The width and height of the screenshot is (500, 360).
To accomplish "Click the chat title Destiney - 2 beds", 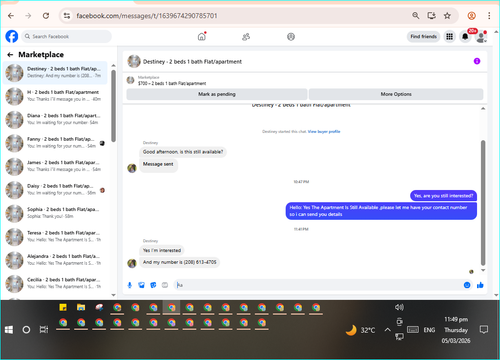I will 192,62.
